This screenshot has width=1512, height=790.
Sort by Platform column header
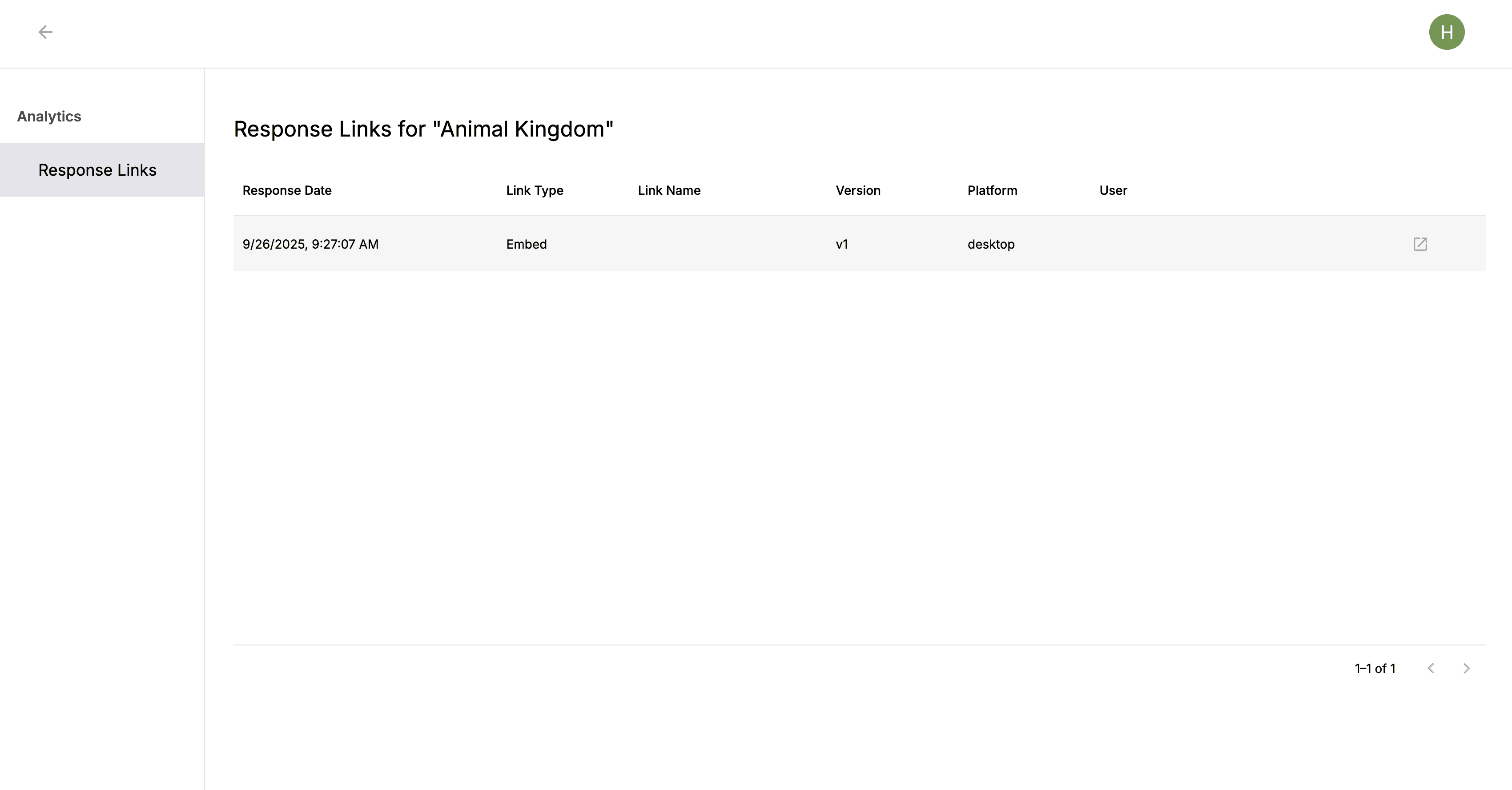992,190
